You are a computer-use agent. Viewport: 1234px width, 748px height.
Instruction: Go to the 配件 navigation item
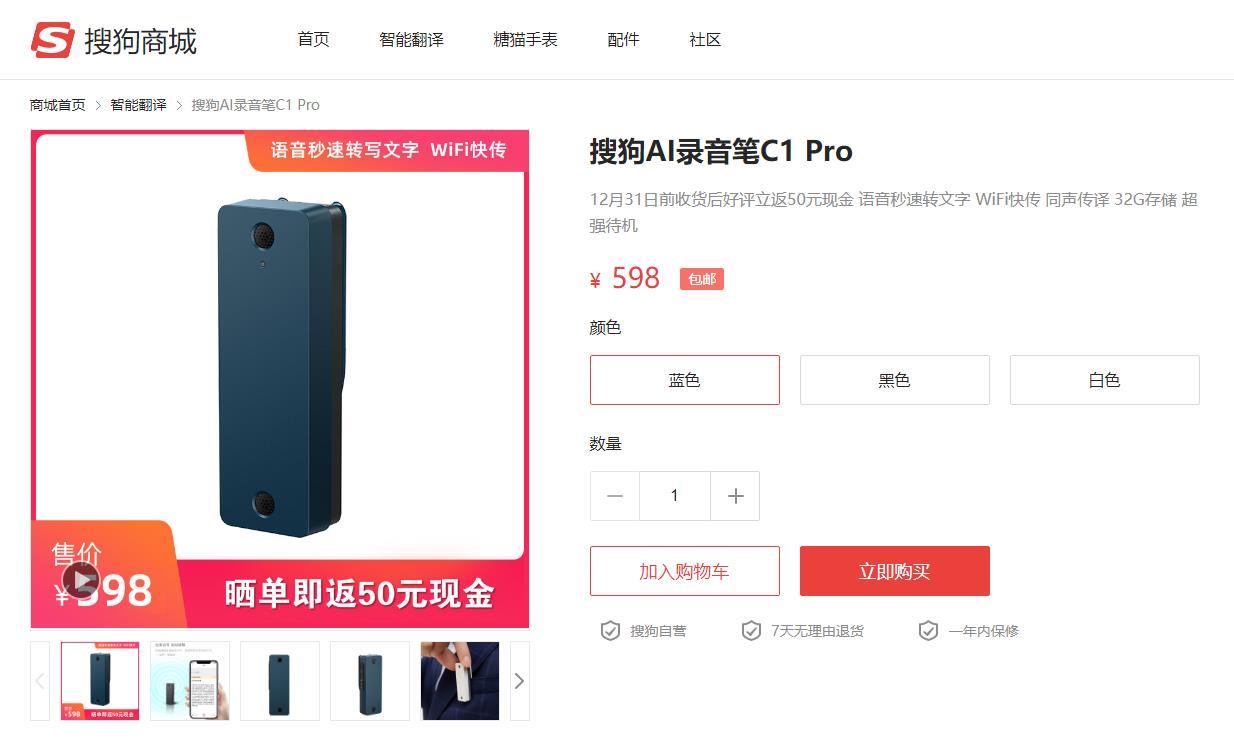(623, 40)
